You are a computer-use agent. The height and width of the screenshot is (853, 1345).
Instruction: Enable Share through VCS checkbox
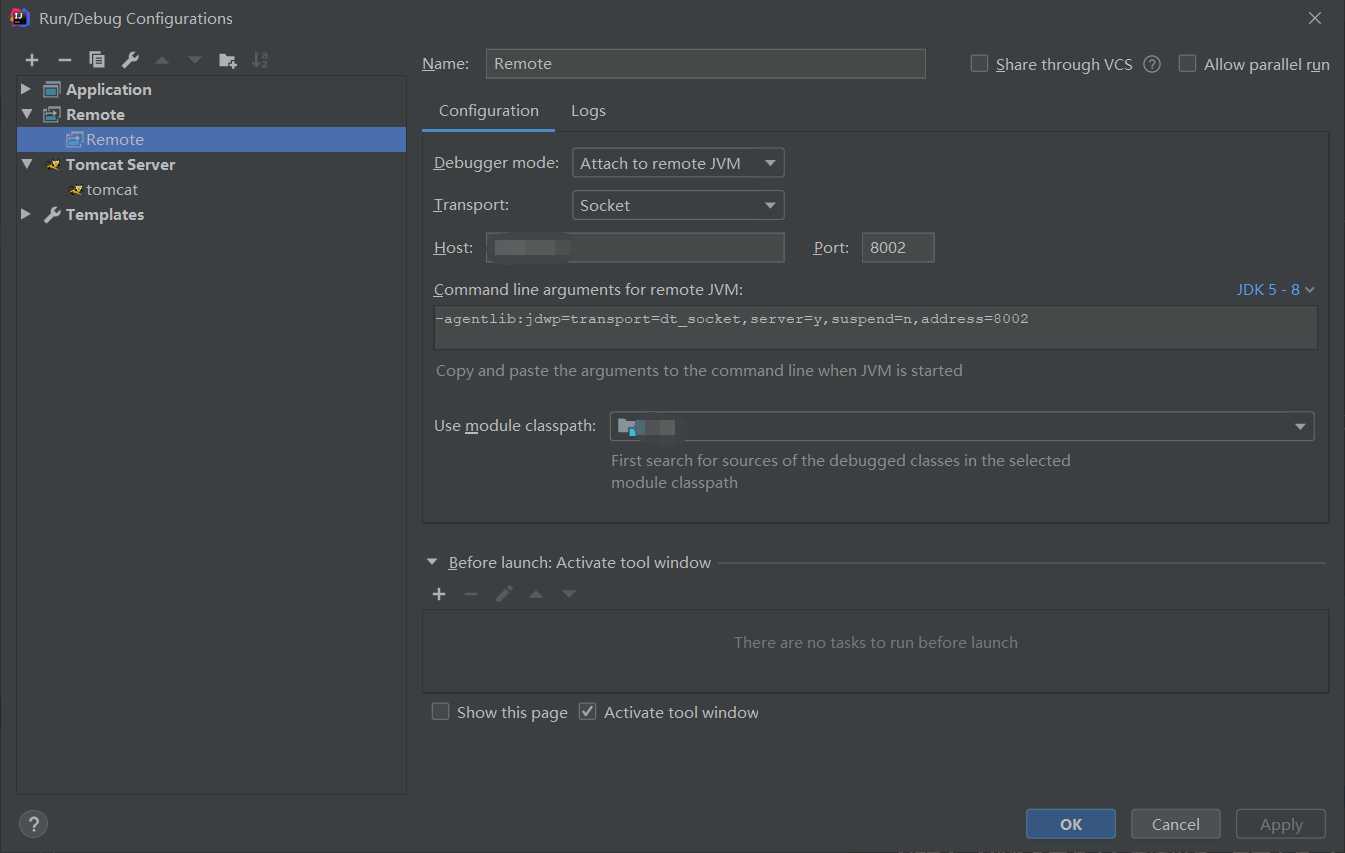coord(980,64)
